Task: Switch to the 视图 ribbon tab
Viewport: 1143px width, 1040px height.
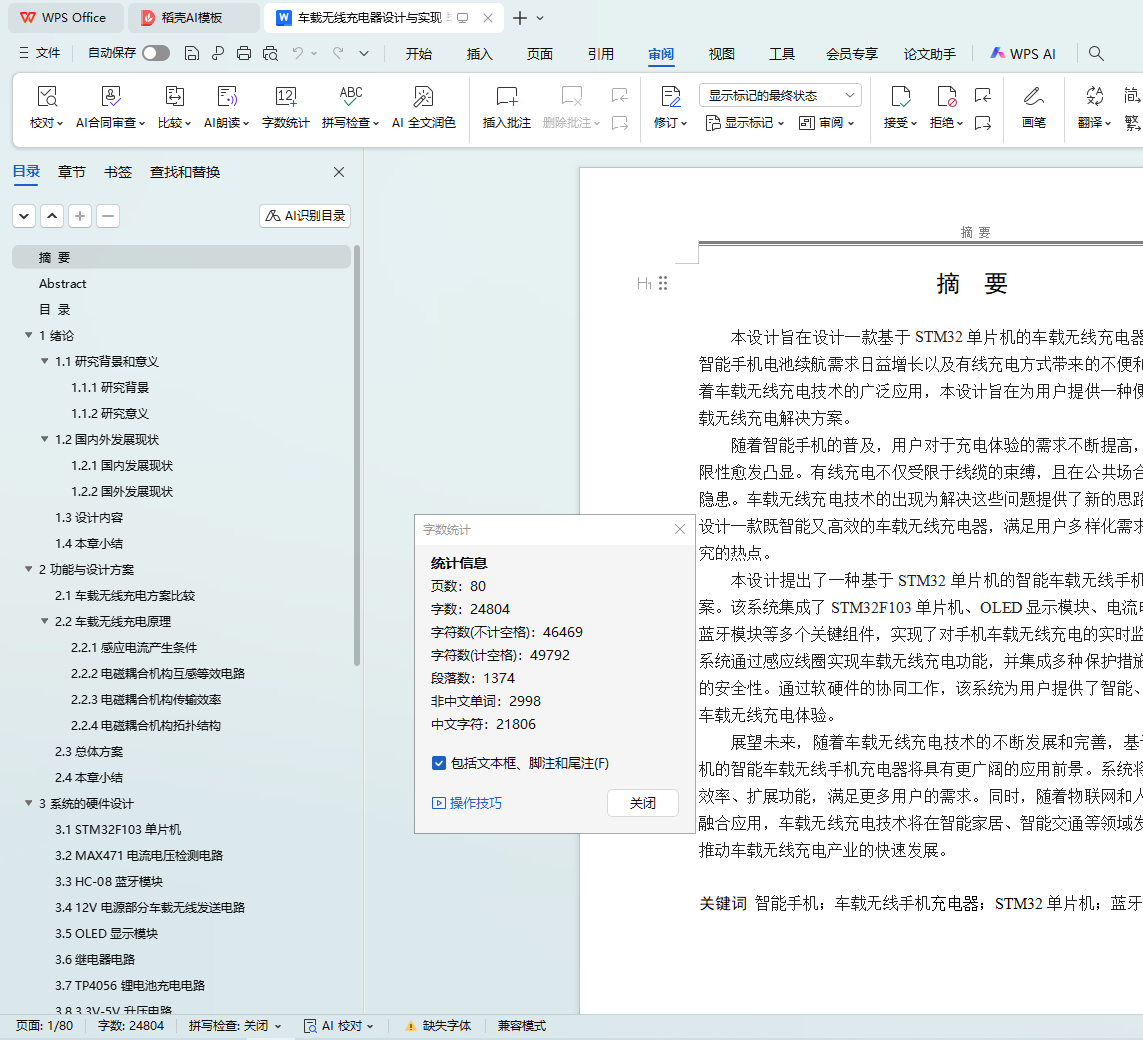Action: pos(721,54)
